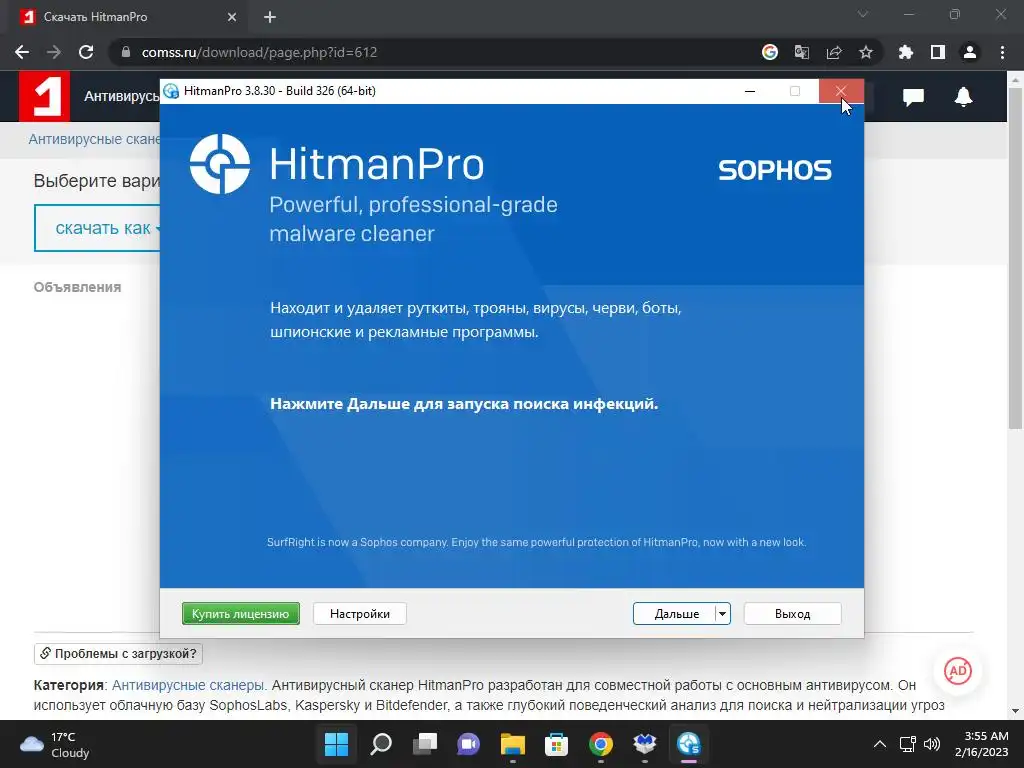Open Google account icon in address bar
Screen dimensions: 1024x768
click(770, 52)
